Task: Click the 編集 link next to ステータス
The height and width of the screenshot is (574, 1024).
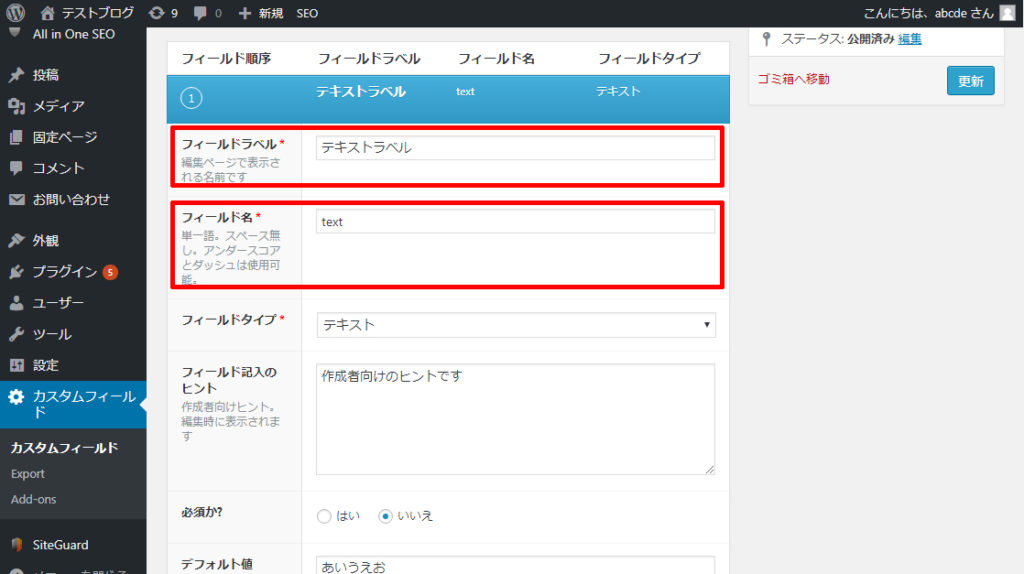Action: point(909,39)
